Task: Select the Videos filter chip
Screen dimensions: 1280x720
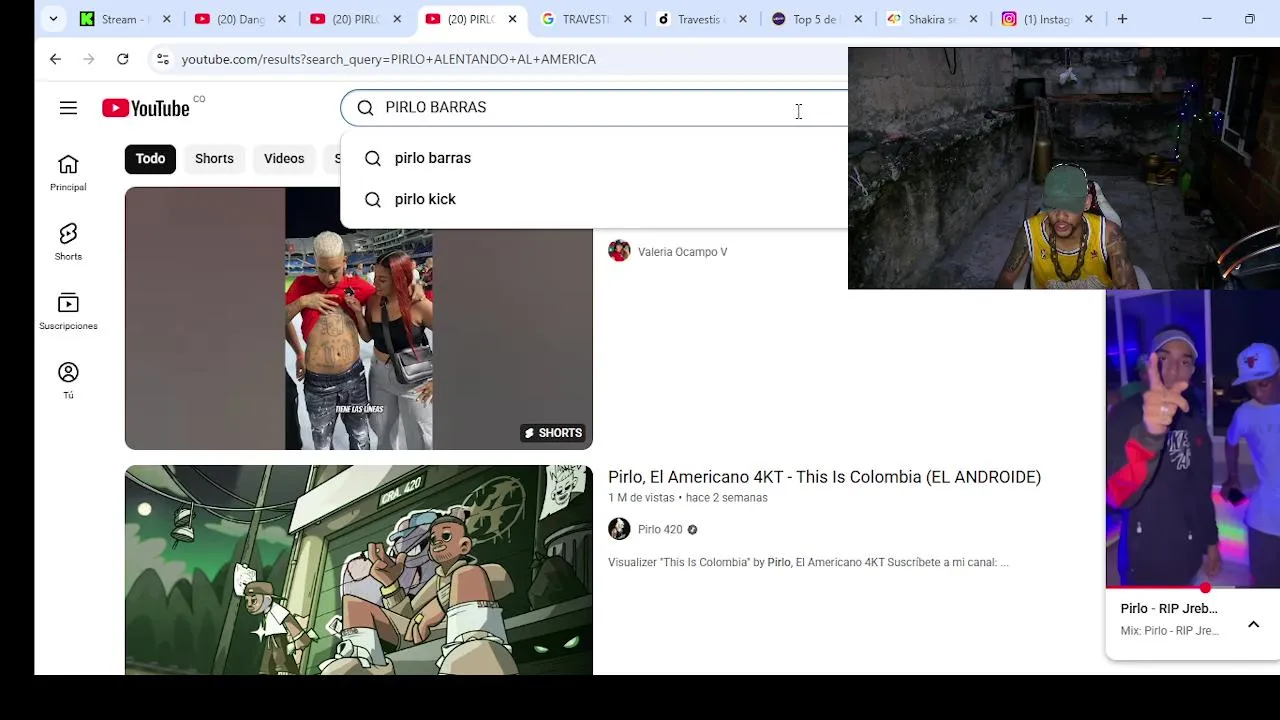Action: 284,159
